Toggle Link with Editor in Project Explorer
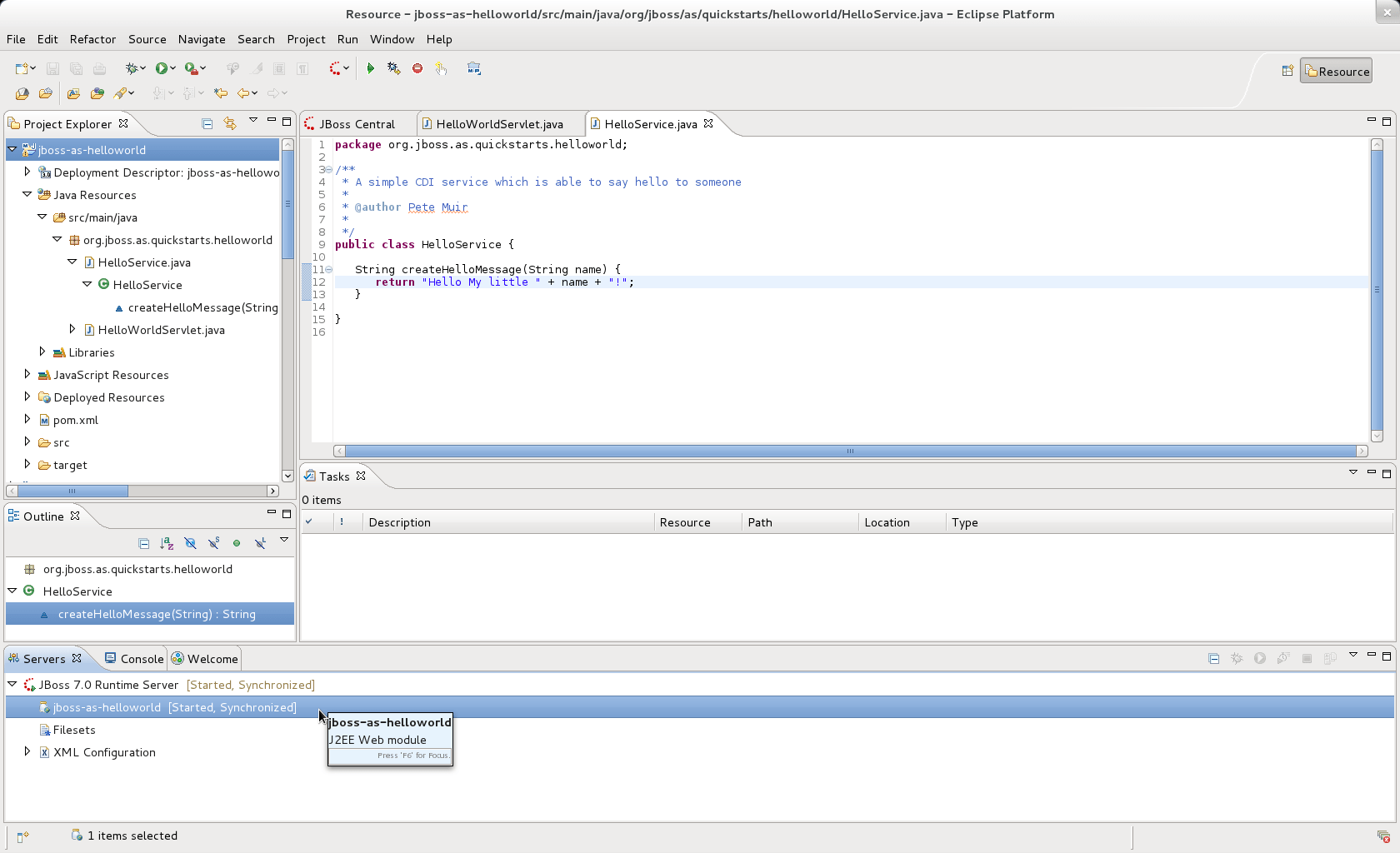The image size is (1400, 853). (230, 124)
